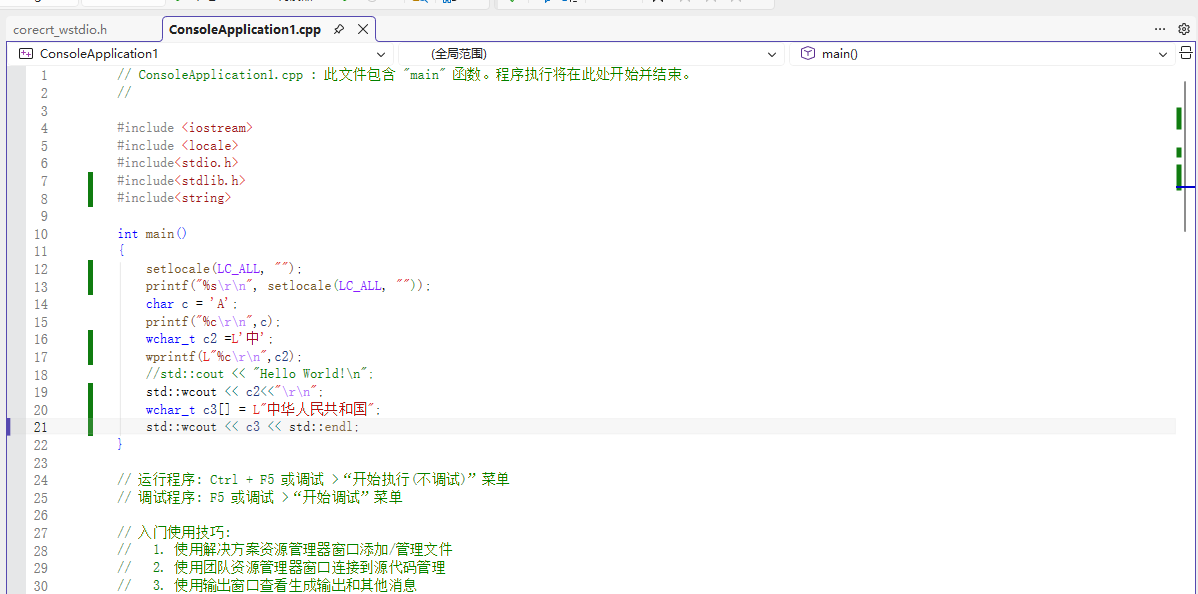Click the first comment line about main 函数
1198x594 pixels.
pyautogui.click(x=406, y=75)
